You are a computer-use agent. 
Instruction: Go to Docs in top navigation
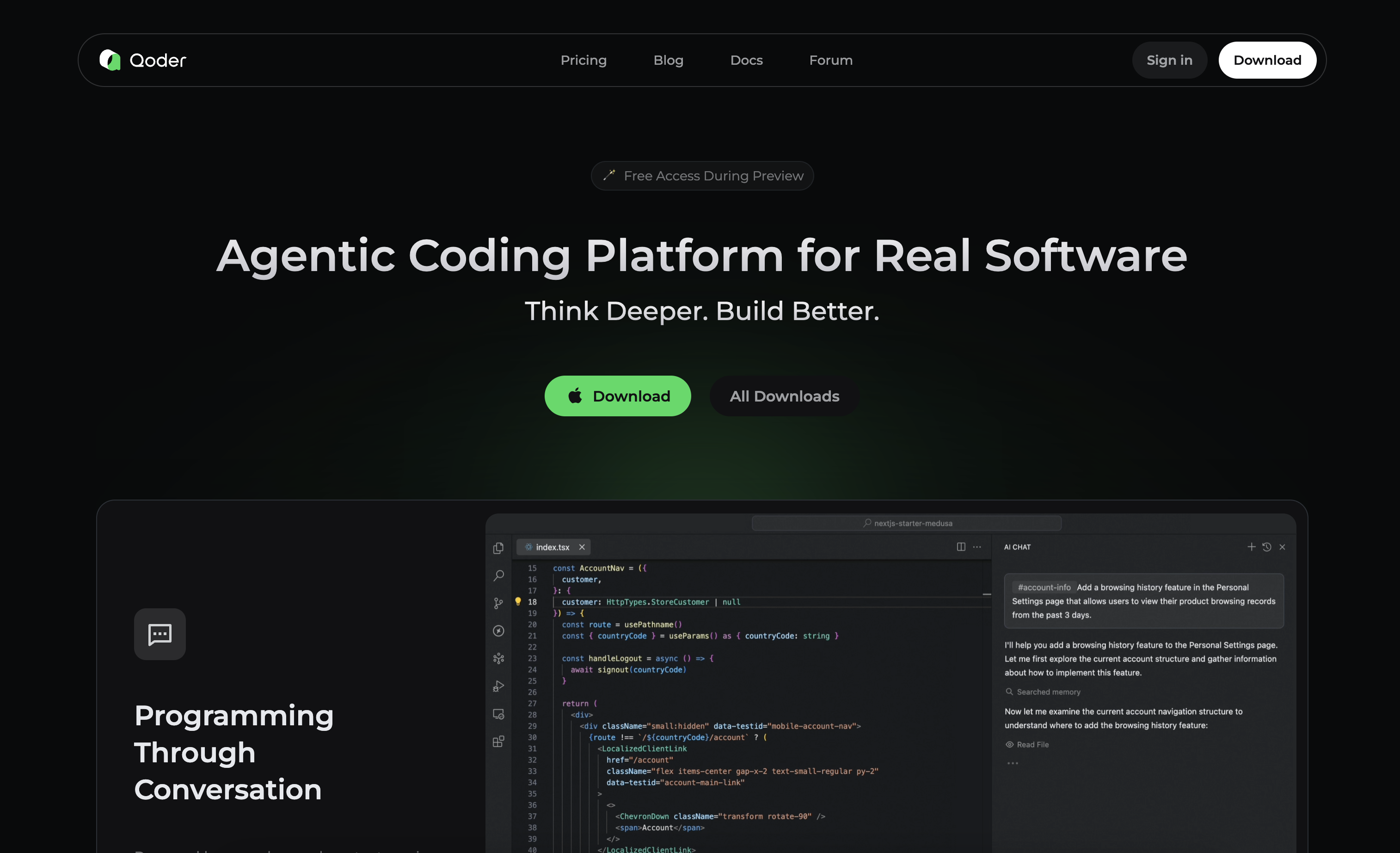[746, 60]
